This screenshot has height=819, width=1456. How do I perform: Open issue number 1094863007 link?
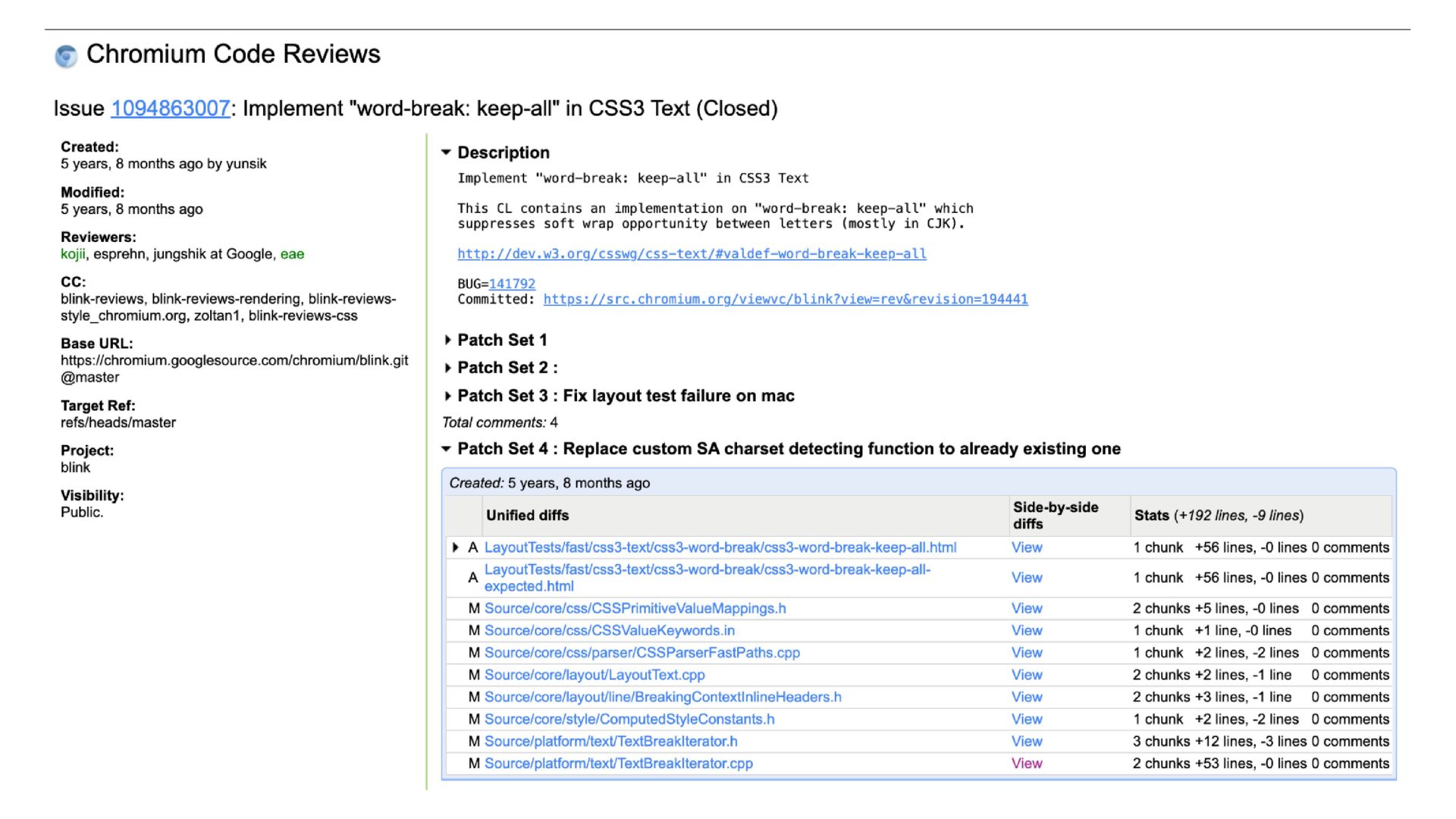[x=171, y=108]
